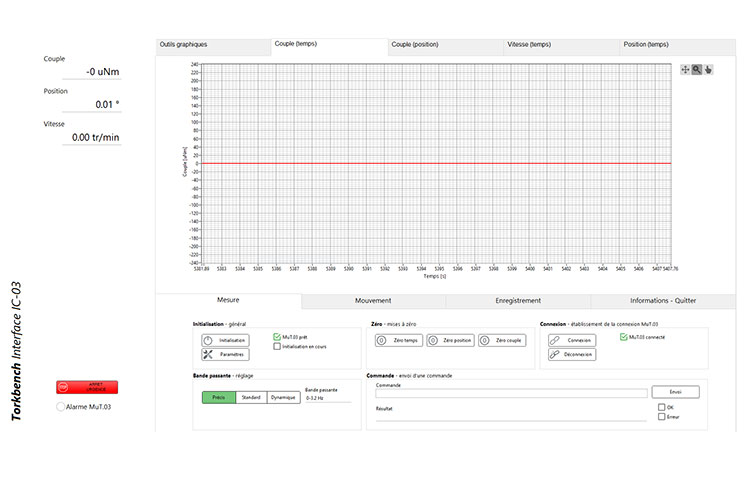Viewport: 750px width, 500px height.
Task: Select the Standard bandwidth mode
Action: (x=251, y=398)
